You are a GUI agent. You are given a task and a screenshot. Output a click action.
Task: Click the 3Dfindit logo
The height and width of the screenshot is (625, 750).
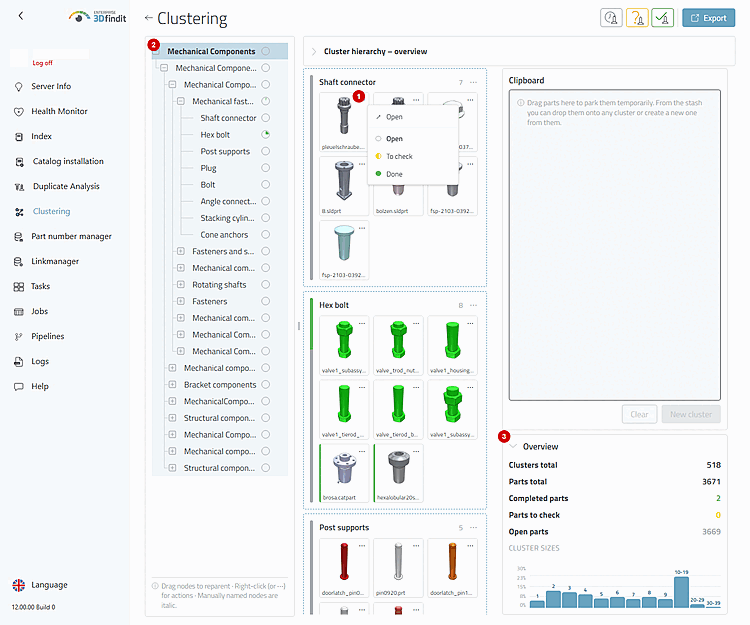point(98,17)
